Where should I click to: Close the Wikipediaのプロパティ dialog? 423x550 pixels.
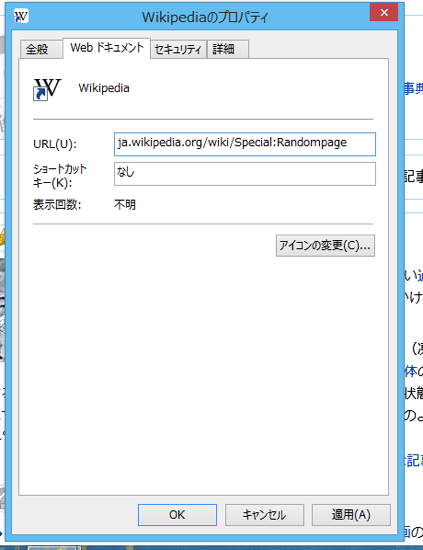click(x=384, y=13)
